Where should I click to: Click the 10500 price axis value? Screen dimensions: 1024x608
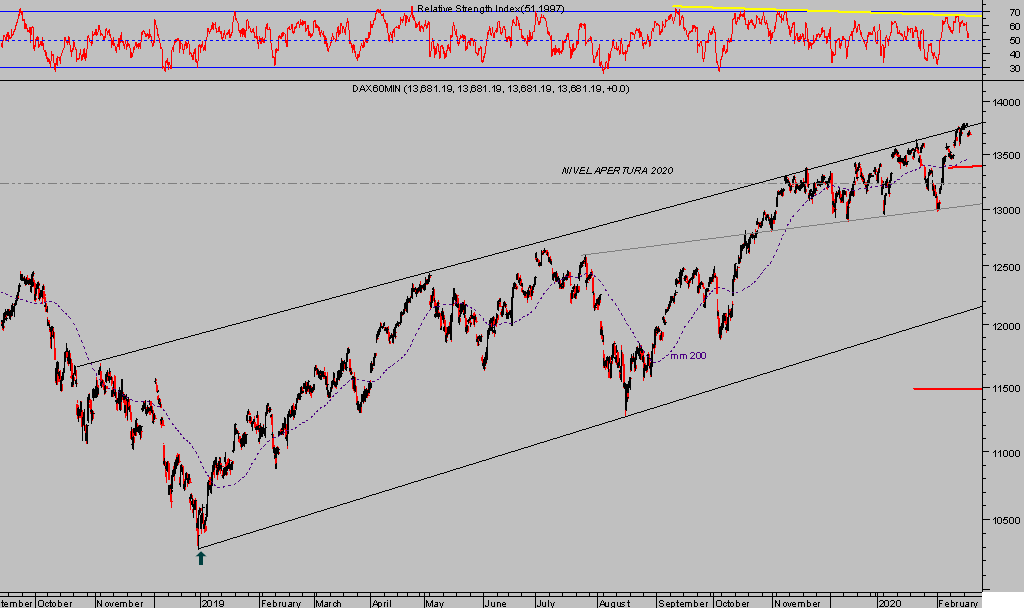click(x=1006, y=520)
